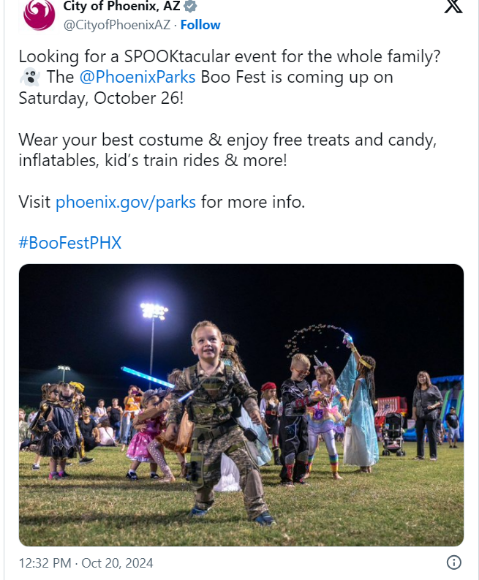Click the "Saturday, October 26!" text
Viewport: 479px width, 580px height.
[101, 98]
